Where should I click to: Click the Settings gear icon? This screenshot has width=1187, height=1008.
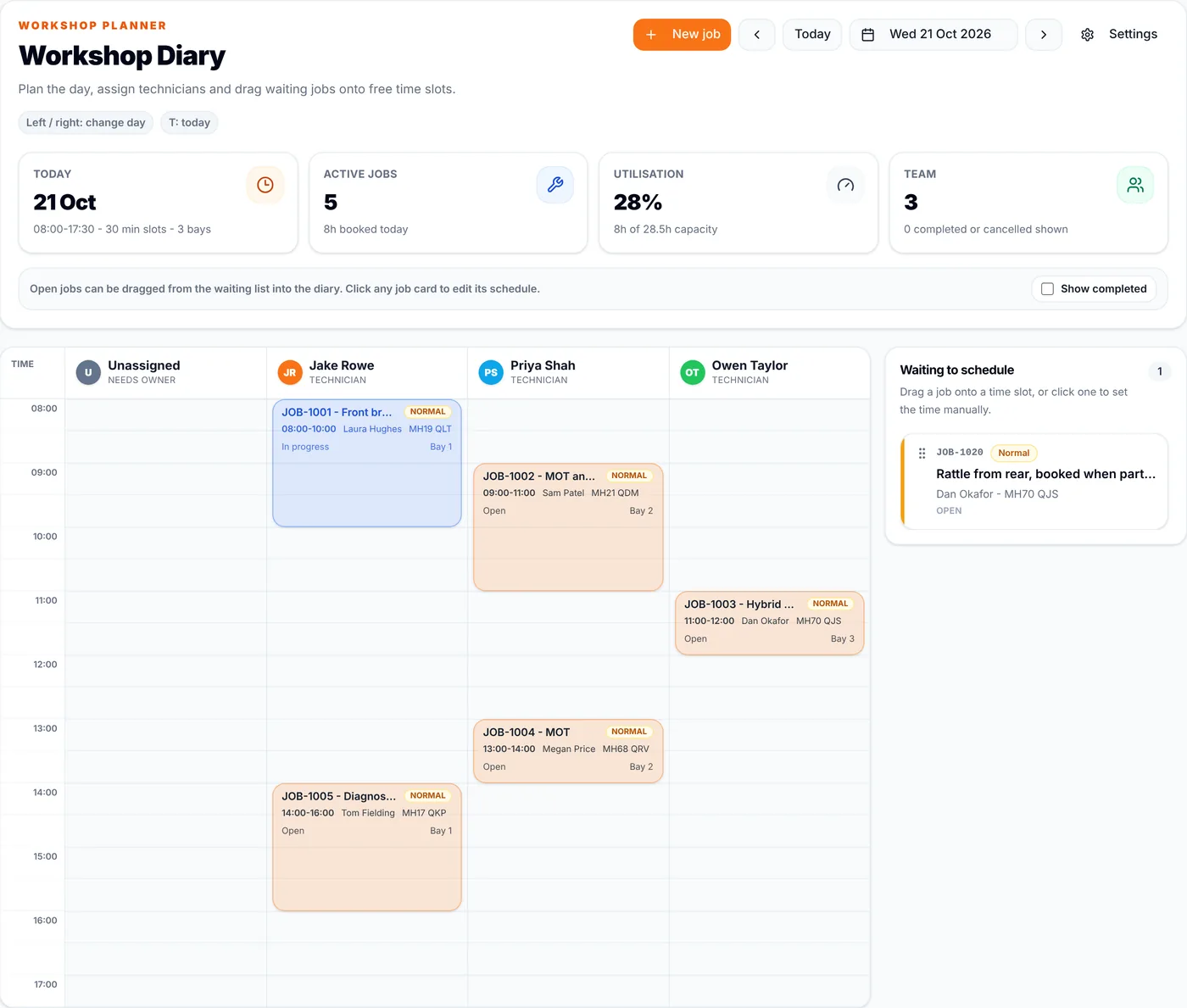(x=1088, y=35)
